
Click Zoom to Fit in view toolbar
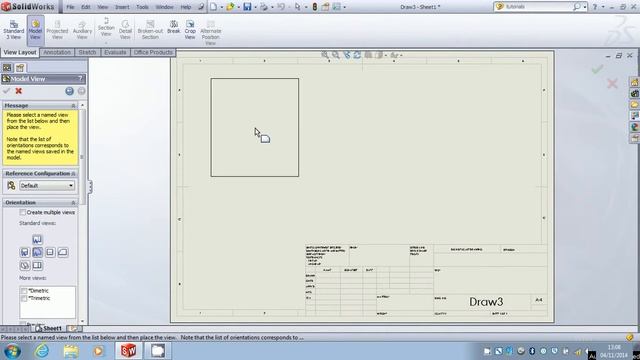324,55
